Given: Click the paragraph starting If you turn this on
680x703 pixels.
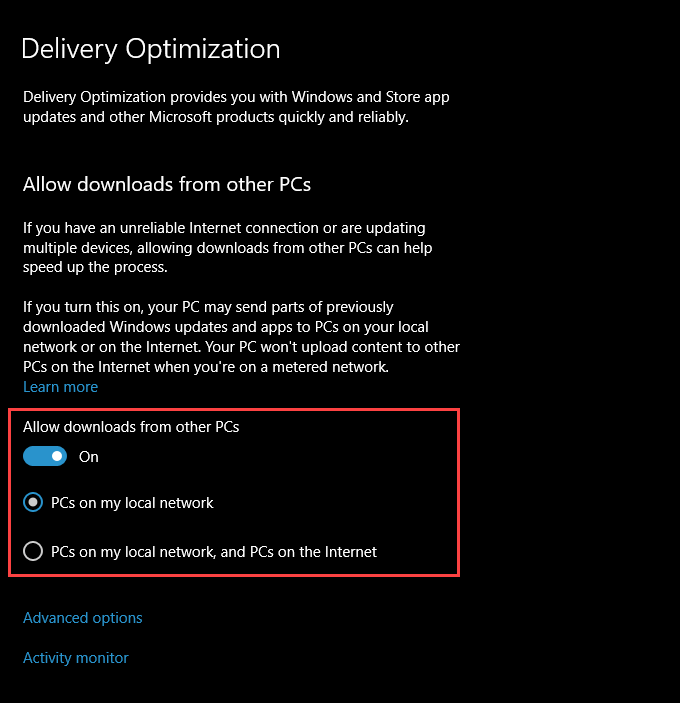Looking at the screenshot, I should [x=240, y=336].
